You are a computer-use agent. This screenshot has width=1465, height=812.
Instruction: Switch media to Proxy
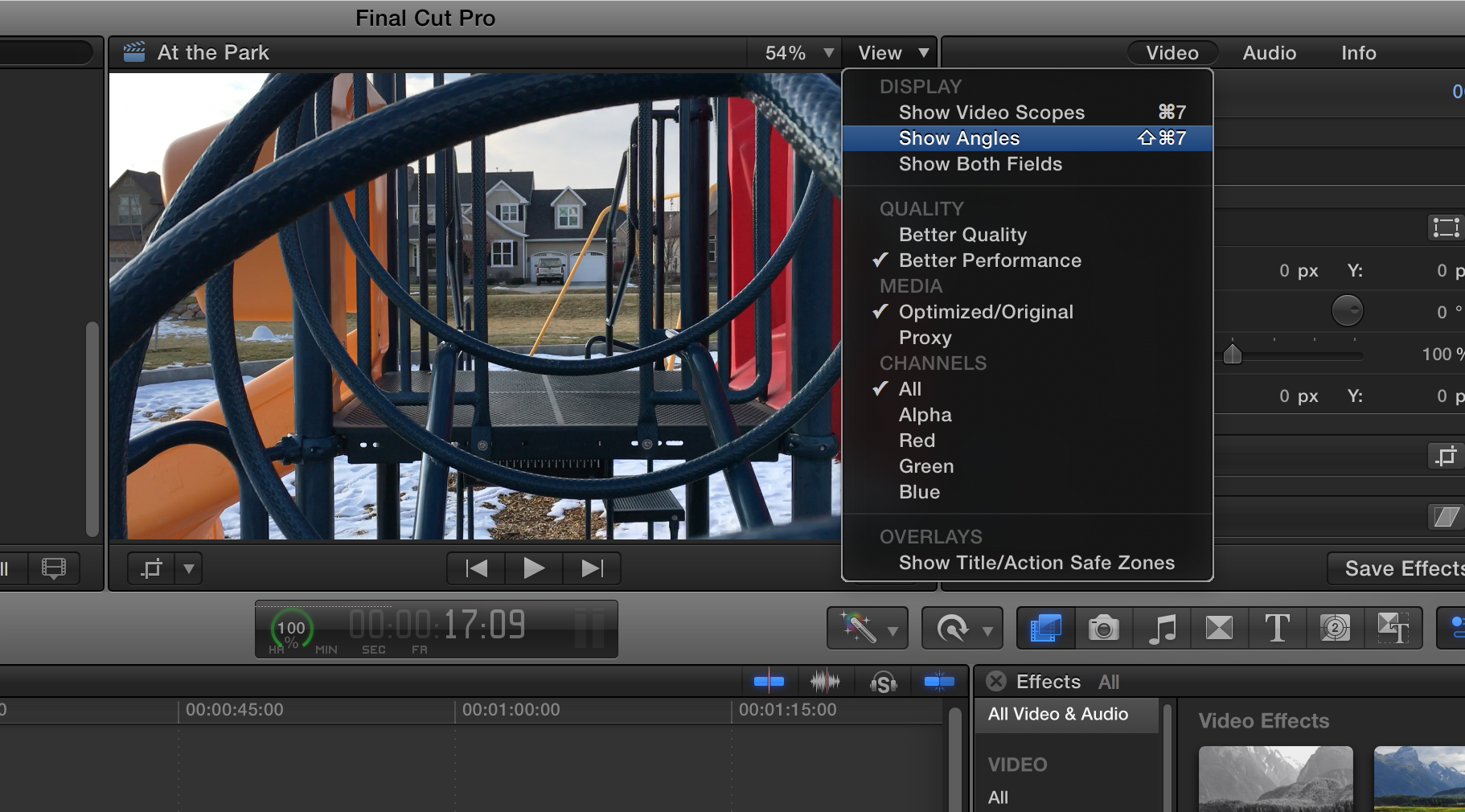tap(1027, 338)
